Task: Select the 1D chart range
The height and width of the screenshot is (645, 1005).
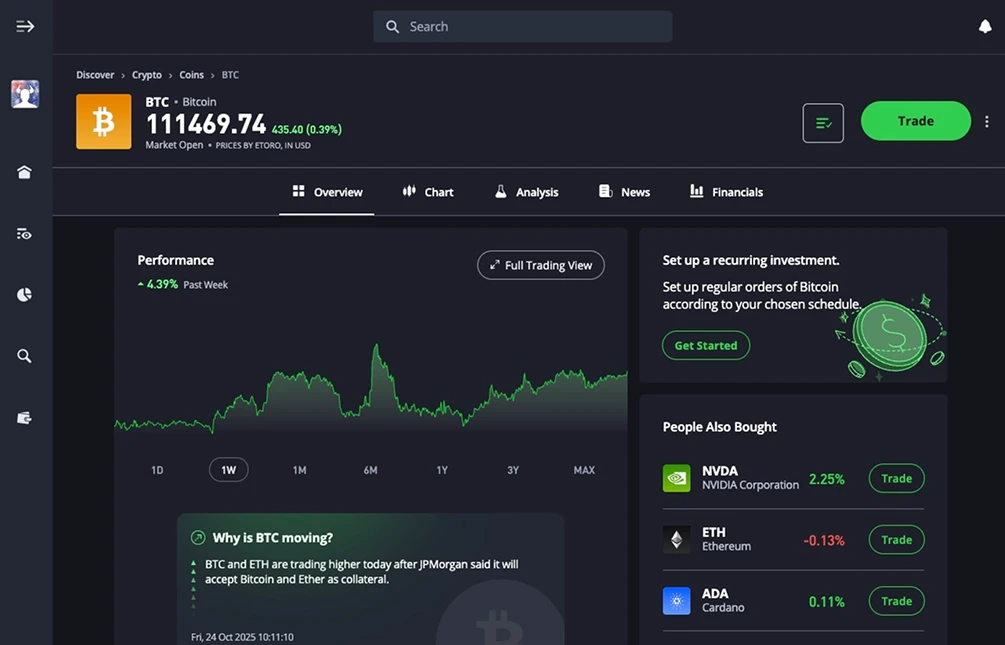Action: pyautogui.click(x=157, y=470)
